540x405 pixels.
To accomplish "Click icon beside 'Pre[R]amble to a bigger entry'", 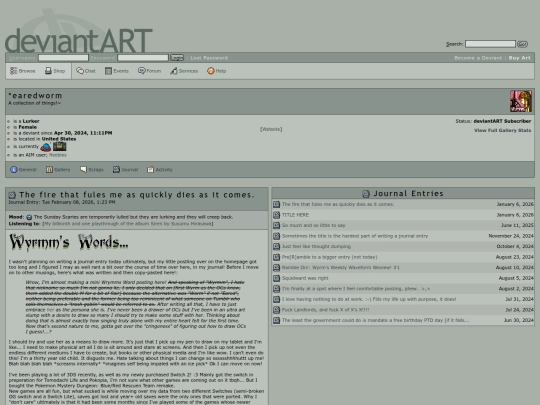I will (x=277, y=257).
